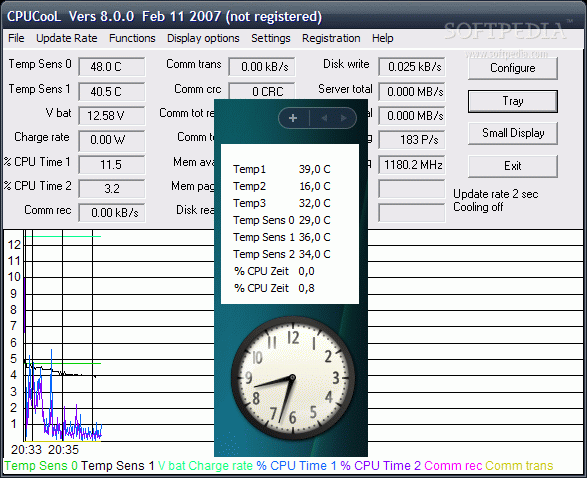The height and width of the screenshot is (478, 587).
Task: Click the 'Update rate 2 sec' status text
Action: [496, 194]
